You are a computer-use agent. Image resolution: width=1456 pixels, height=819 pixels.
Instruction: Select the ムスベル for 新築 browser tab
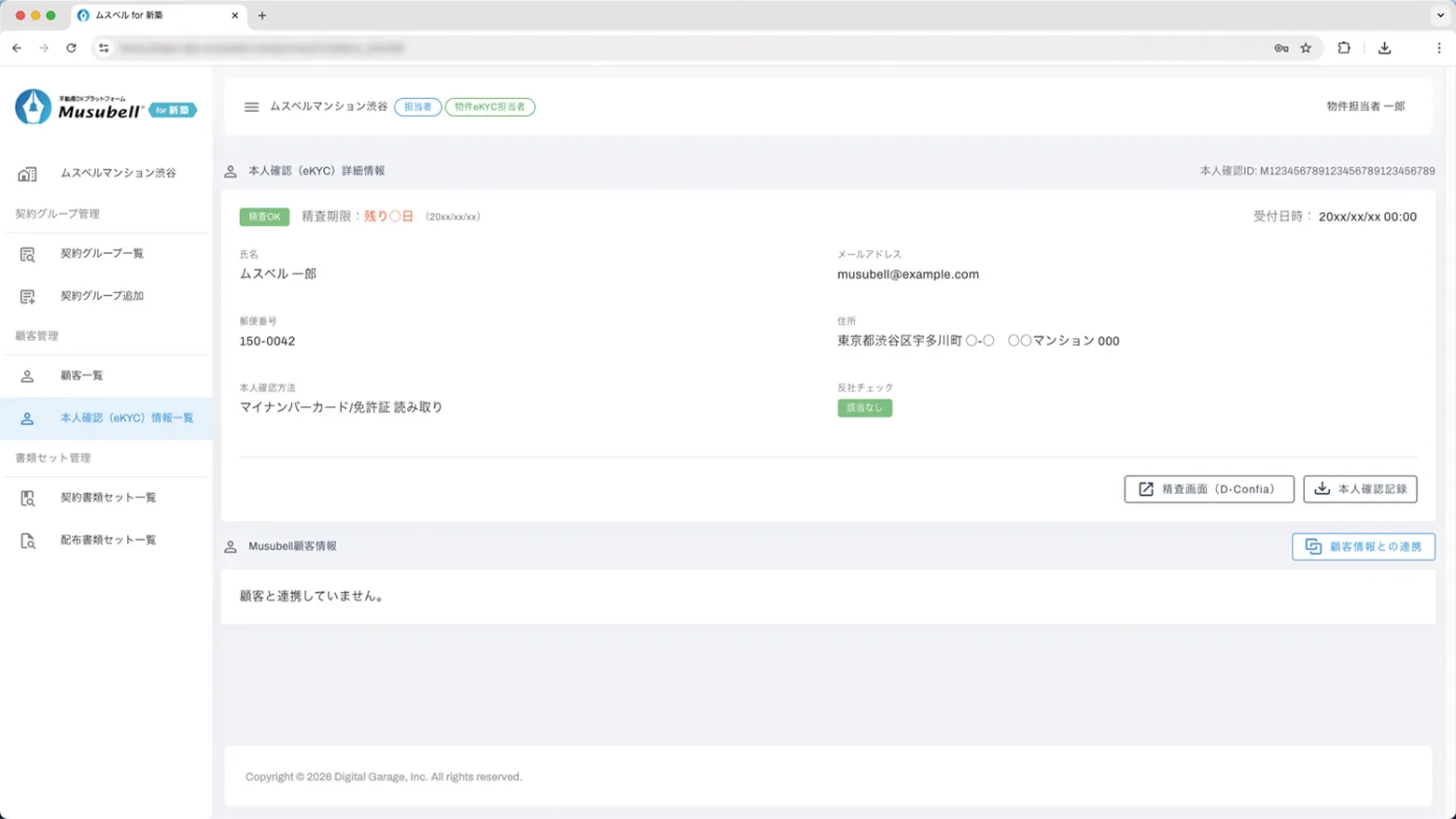pyautogui.click(x=159, y=16)
